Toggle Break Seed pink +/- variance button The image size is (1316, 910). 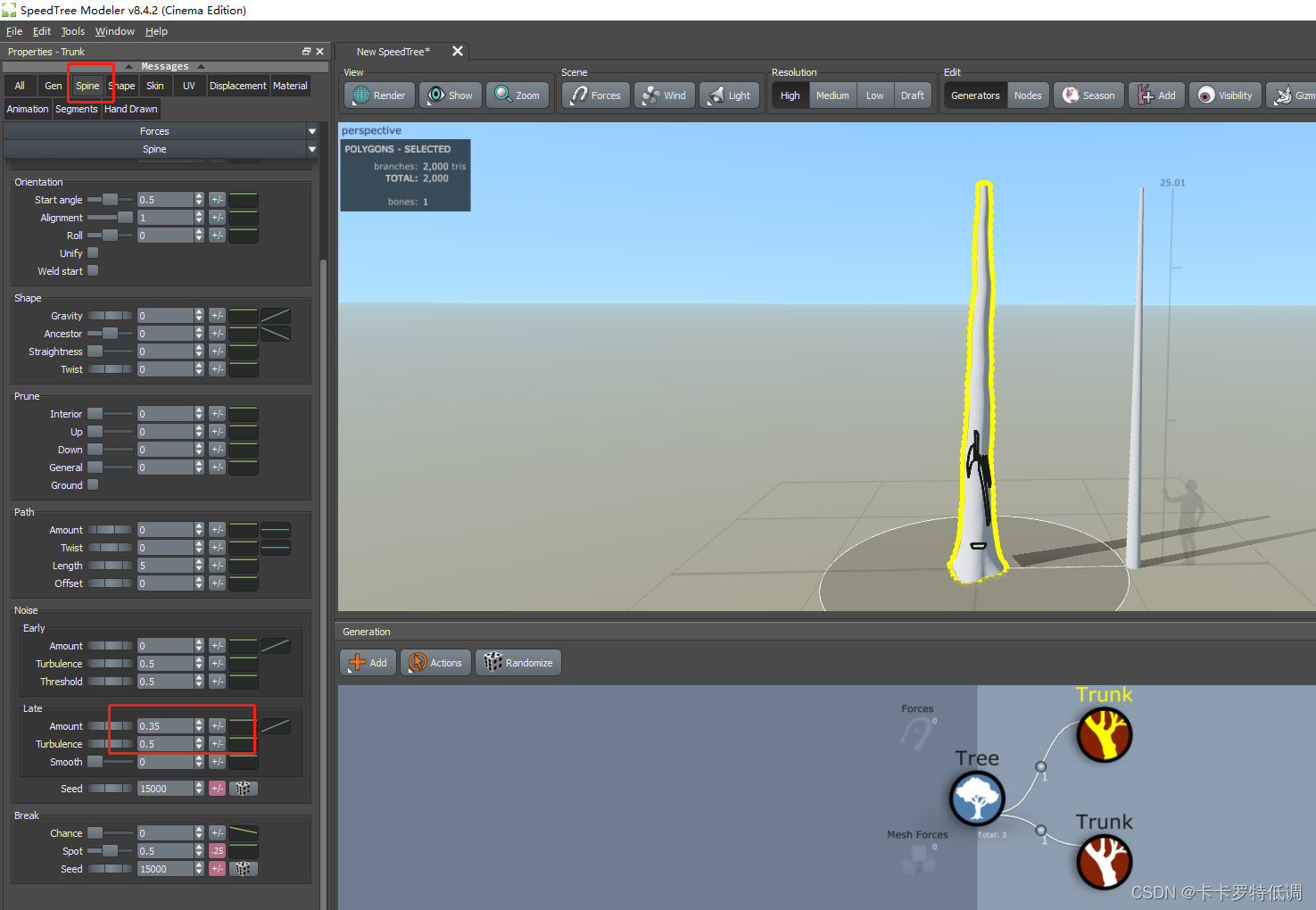[x=217, y=869]
